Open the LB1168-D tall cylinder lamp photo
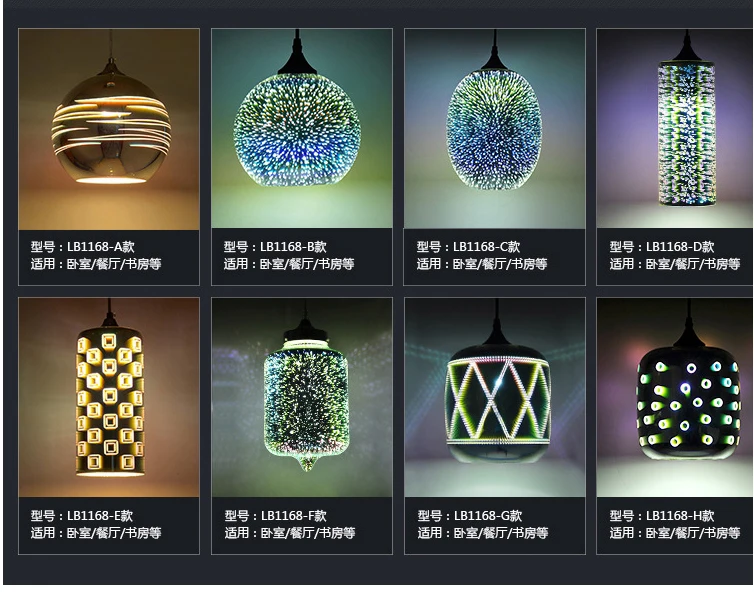Viewport: 754px width, 593px height. click(675, 128)
